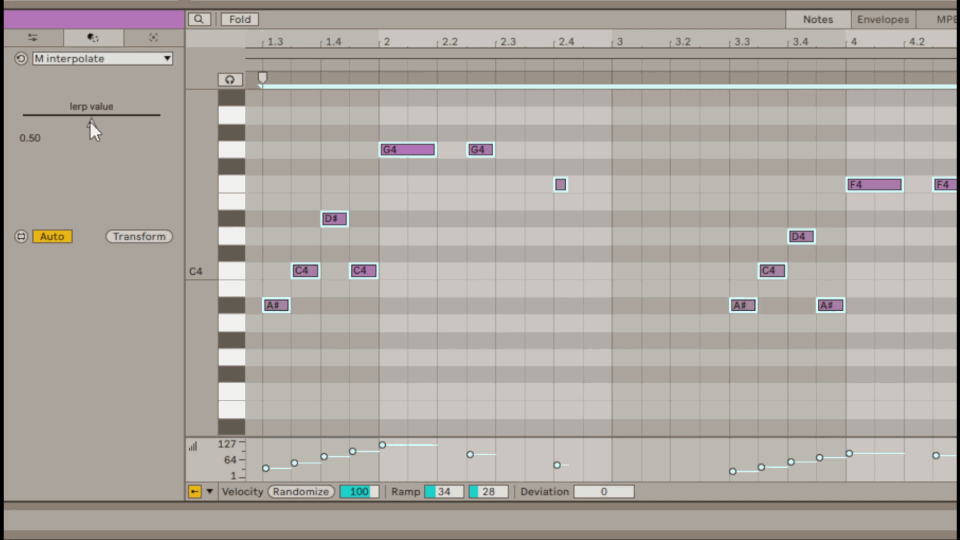
Task: Click the lerp value slider
Action: coord(91,116)
